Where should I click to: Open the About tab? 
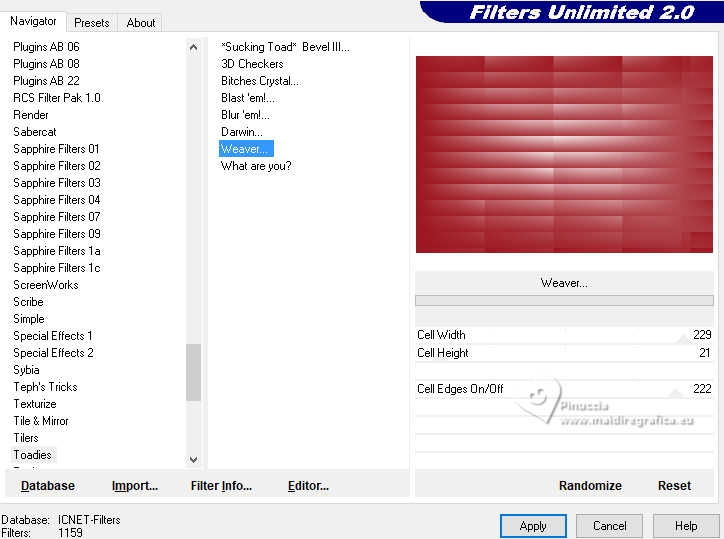coord(141,23)
